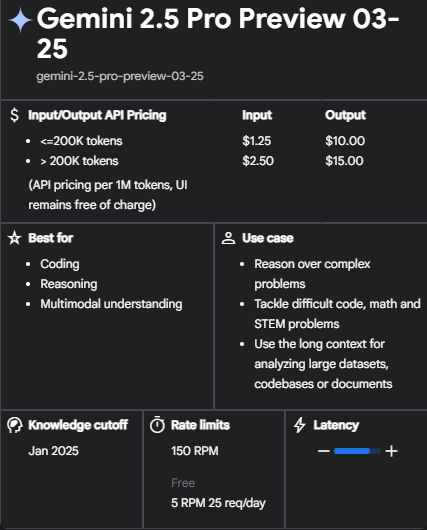
Task: Click the Free tier label
Action: [x=183, y=483]
